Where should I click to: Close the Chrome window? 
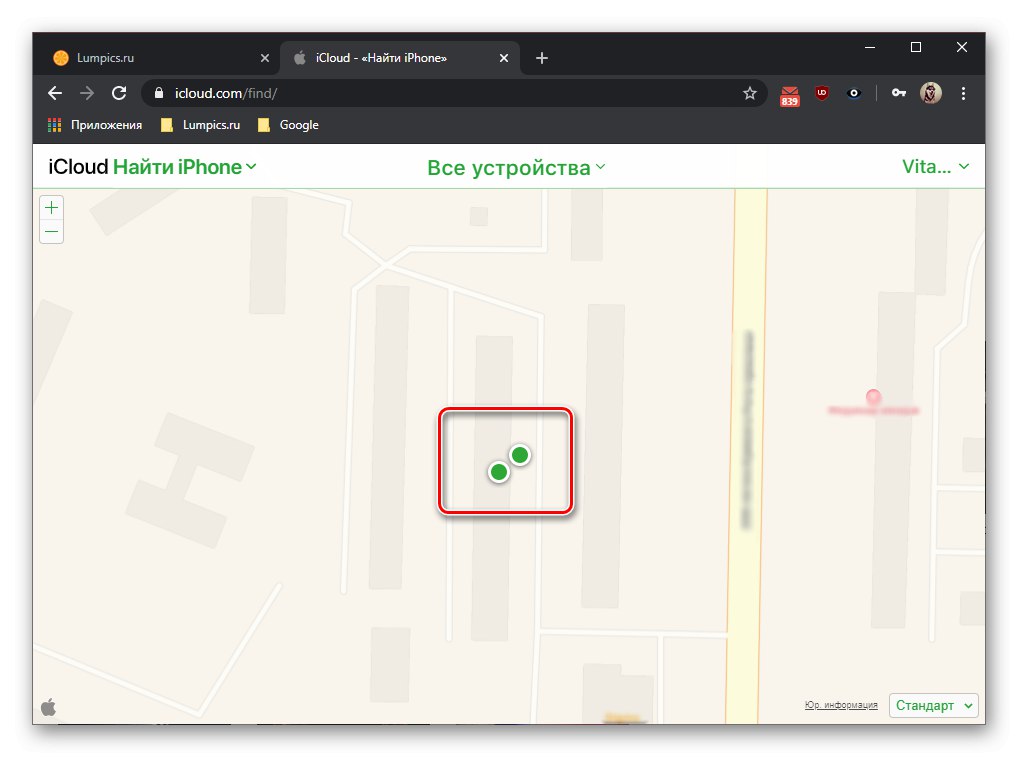962,47
